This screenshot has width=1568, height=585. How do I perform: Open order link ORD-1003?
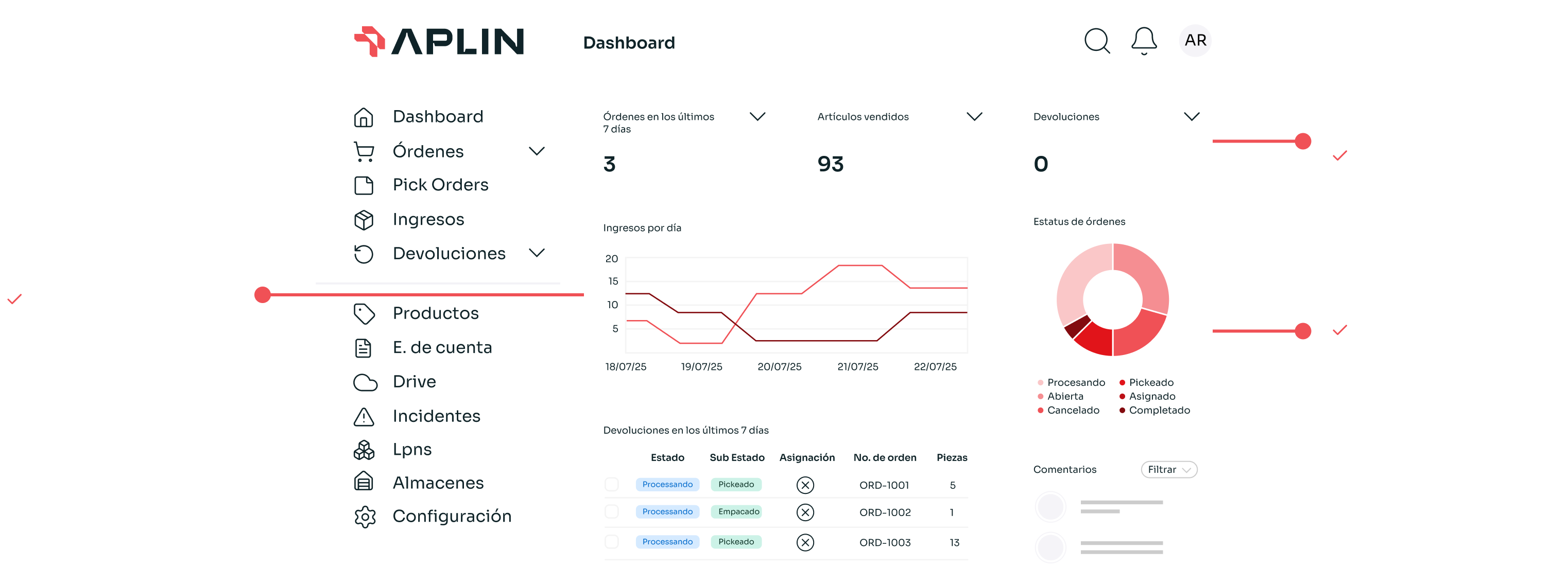tap(885, 542)
